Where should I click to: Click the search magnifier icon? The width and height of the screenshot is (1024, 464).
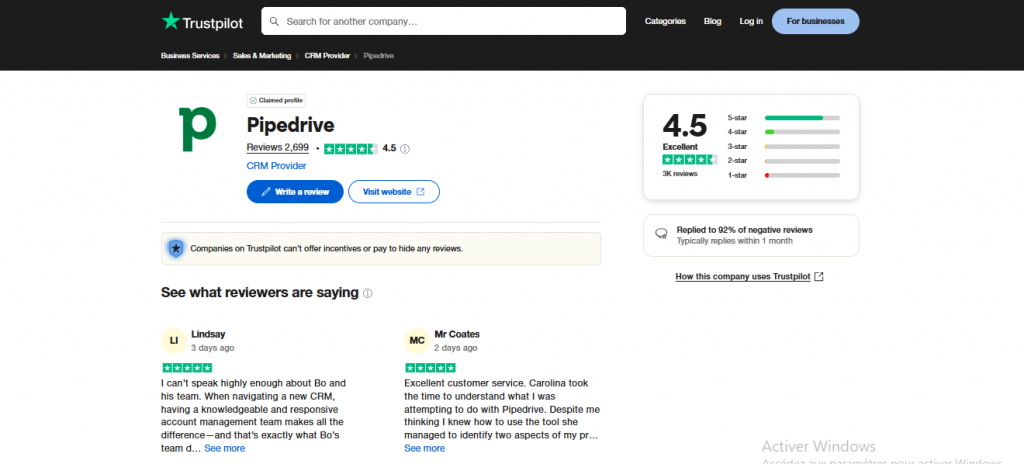(x=274, y=22)
